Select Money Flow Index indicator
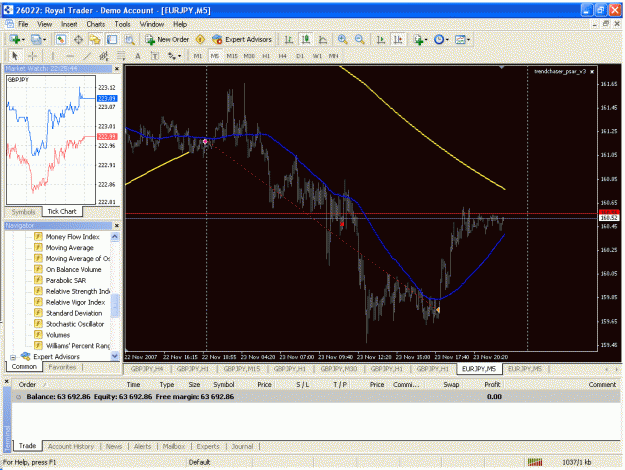The width and height of the screenshot is (625, 470). pos(73,237)
